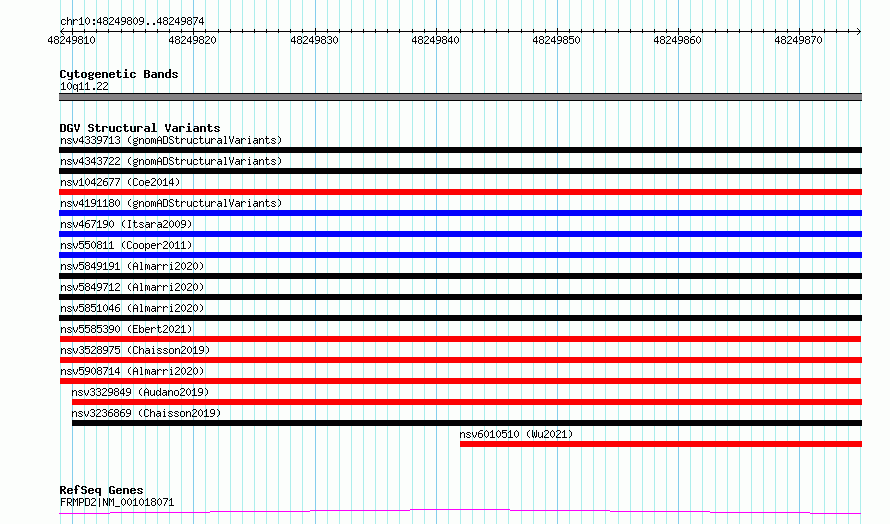Select the RefSeq Genes track heading
The width and height of the screenshot is (890, 524).
(x=101, y=490)
